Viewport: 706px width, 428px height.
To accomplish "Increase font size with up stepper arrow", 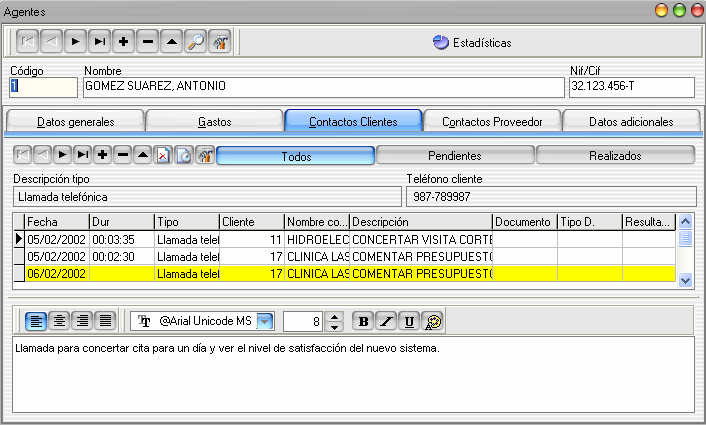I will pos(335,316).
